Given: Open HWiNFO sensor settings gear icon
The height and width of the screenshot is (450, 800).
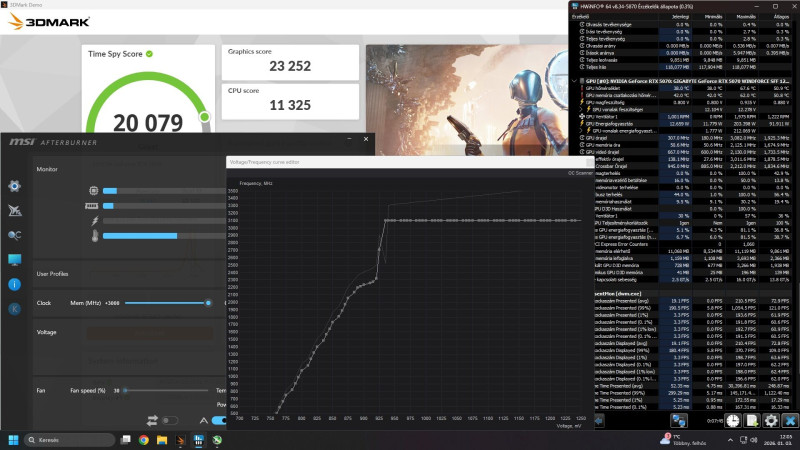Looking at the screenshot, I should click(771, 420).
